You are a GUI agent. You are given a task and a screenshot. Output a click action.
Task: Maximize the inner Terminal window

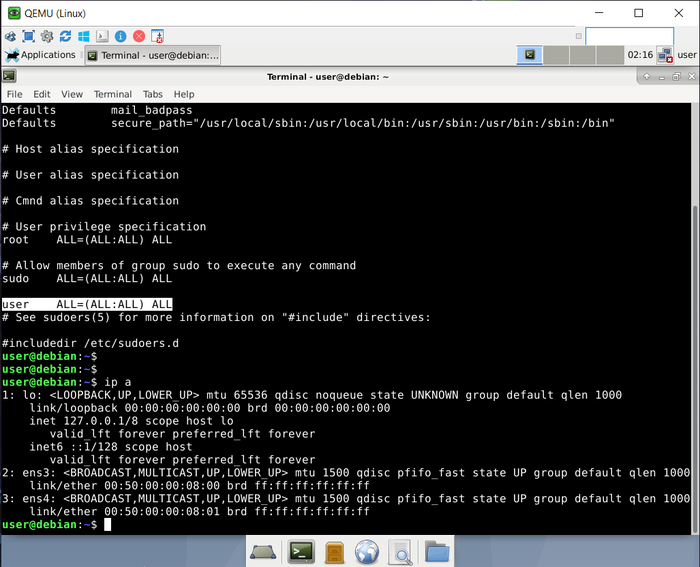[676, 77]
